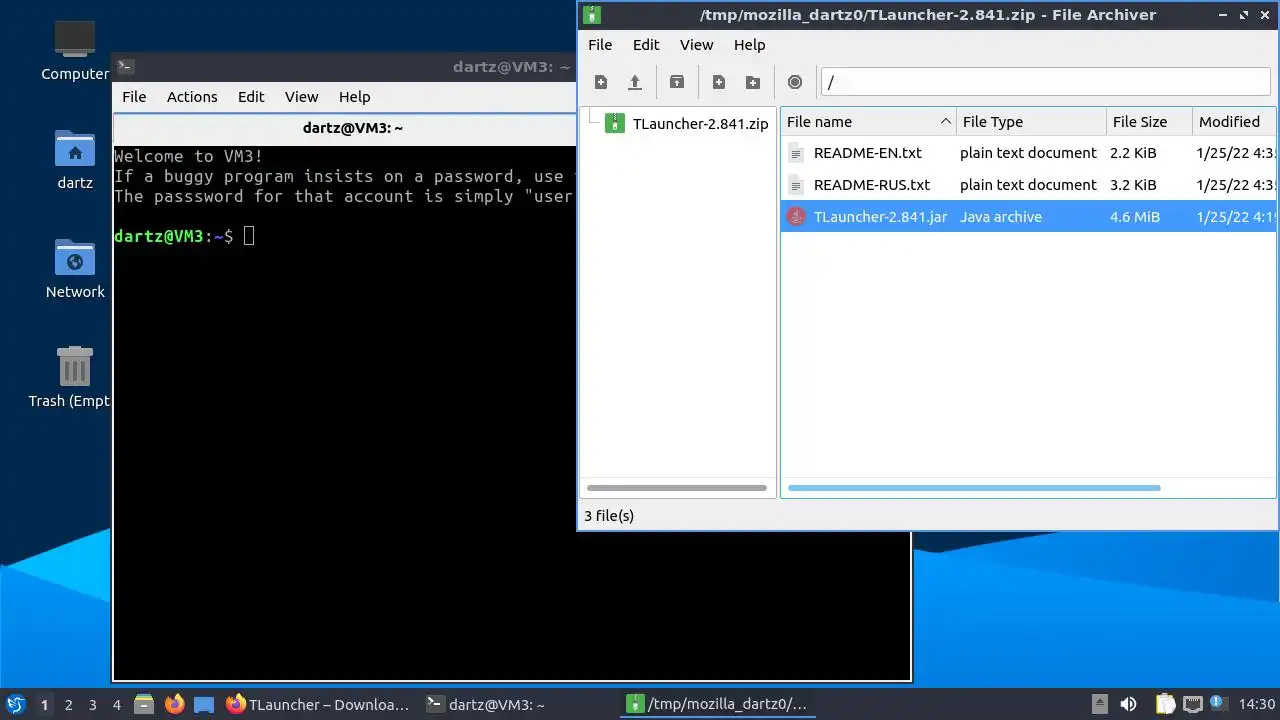Sort by the File Size column header

pyautogui.click(x=1149, y=122)
